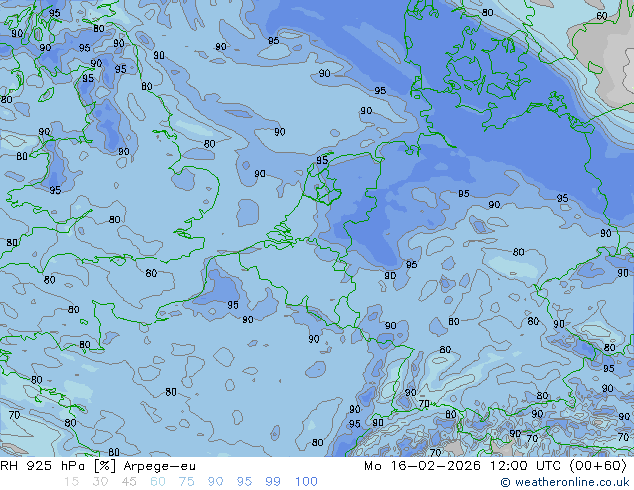Click the legend value 99
This screenshot has height=490, width=634.
pyautogui.click(x=273, y=482)
